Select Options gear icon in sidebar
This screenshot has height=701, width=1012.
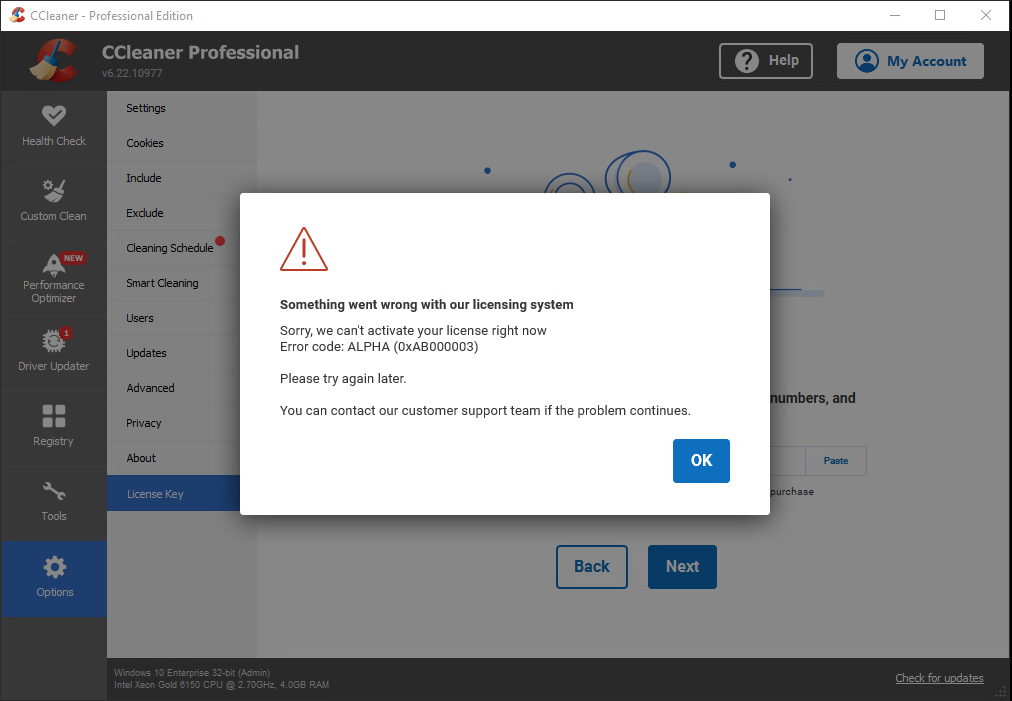coord(54,567)
